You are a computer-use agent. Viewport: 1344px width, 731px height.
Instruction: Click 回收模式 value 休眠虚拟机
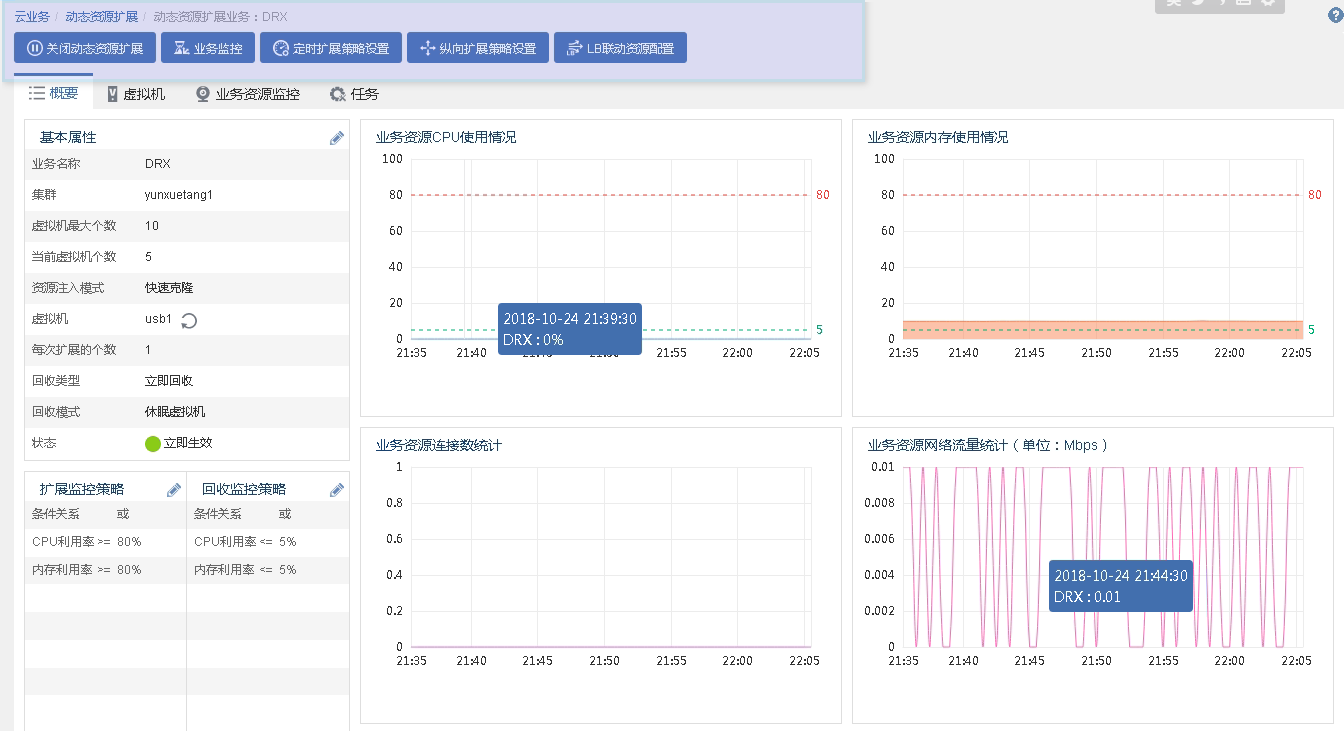(175, 412)
